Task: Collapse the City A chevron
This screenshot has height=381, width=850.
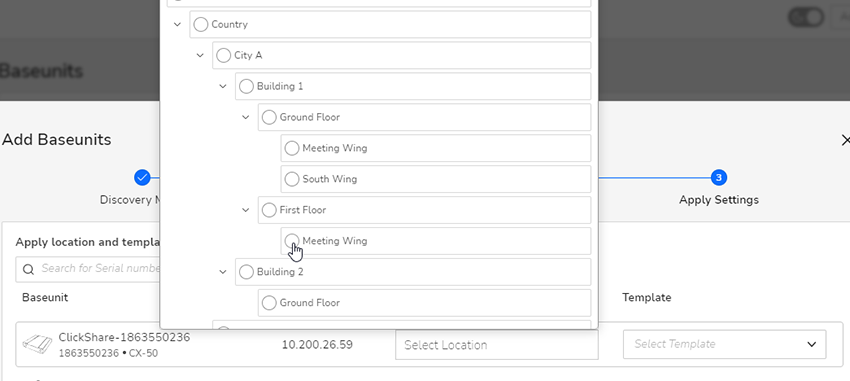Action: [200, 55]
